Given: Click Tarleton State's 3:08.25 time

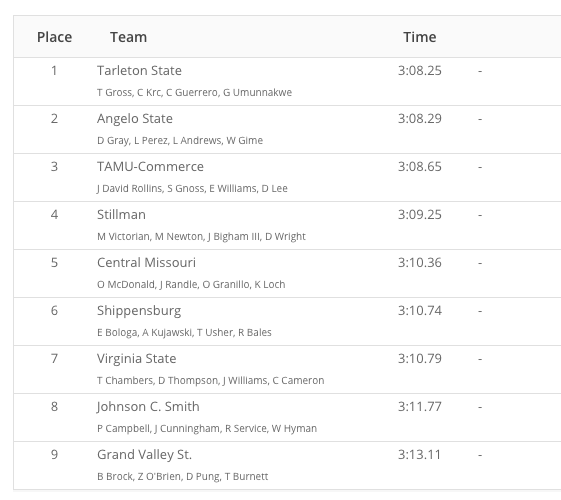Looking at the screenshot, I should click(x=420, y=70).
